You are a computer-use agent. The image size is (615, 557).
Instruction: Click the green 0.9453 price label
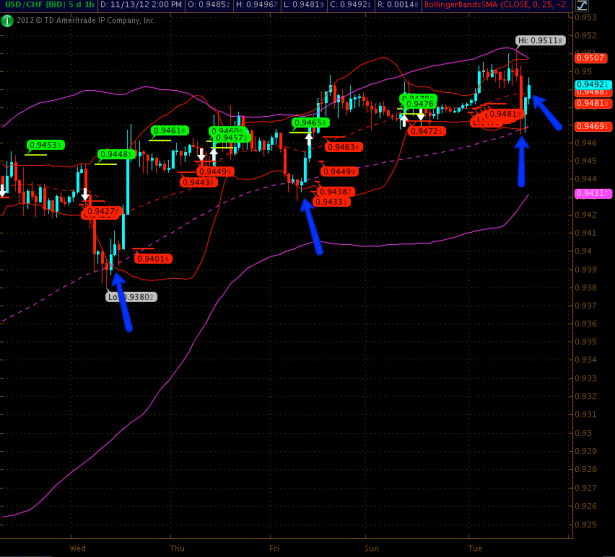[x=46, y=145]
